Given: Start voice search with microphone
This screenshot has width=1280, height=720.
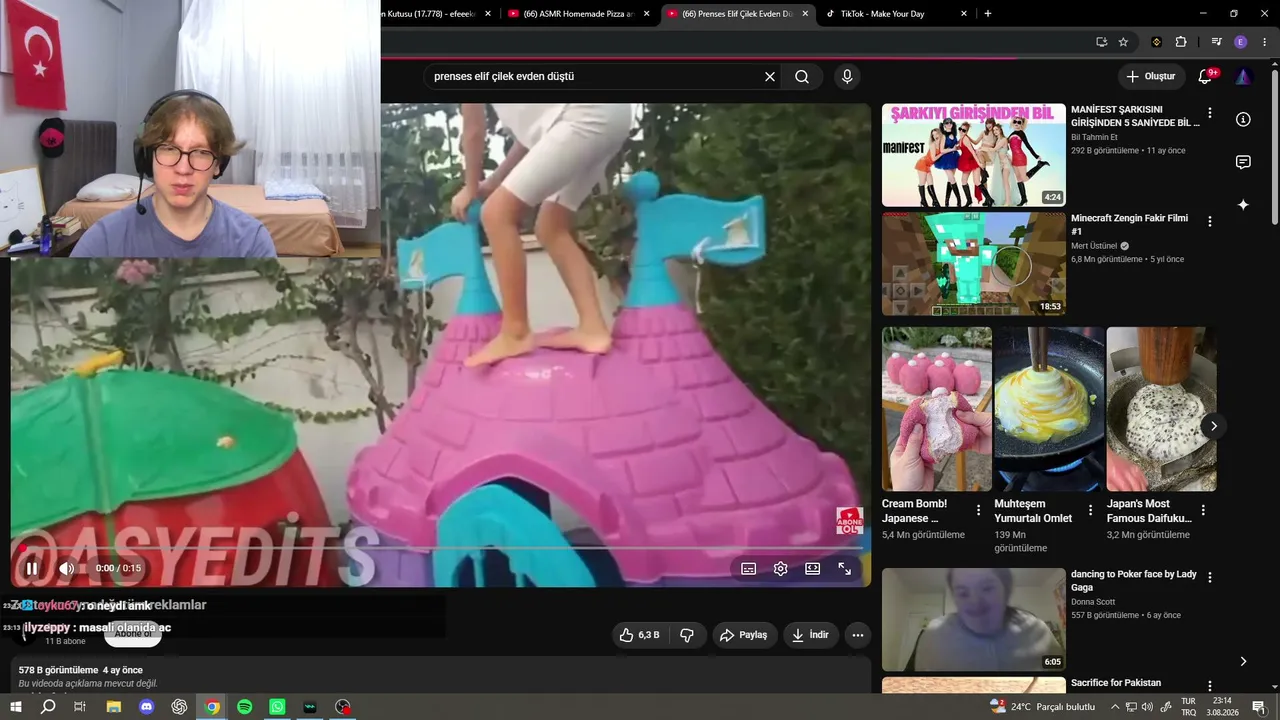Looking at the screenshot, I should click(x=847, y=76).
